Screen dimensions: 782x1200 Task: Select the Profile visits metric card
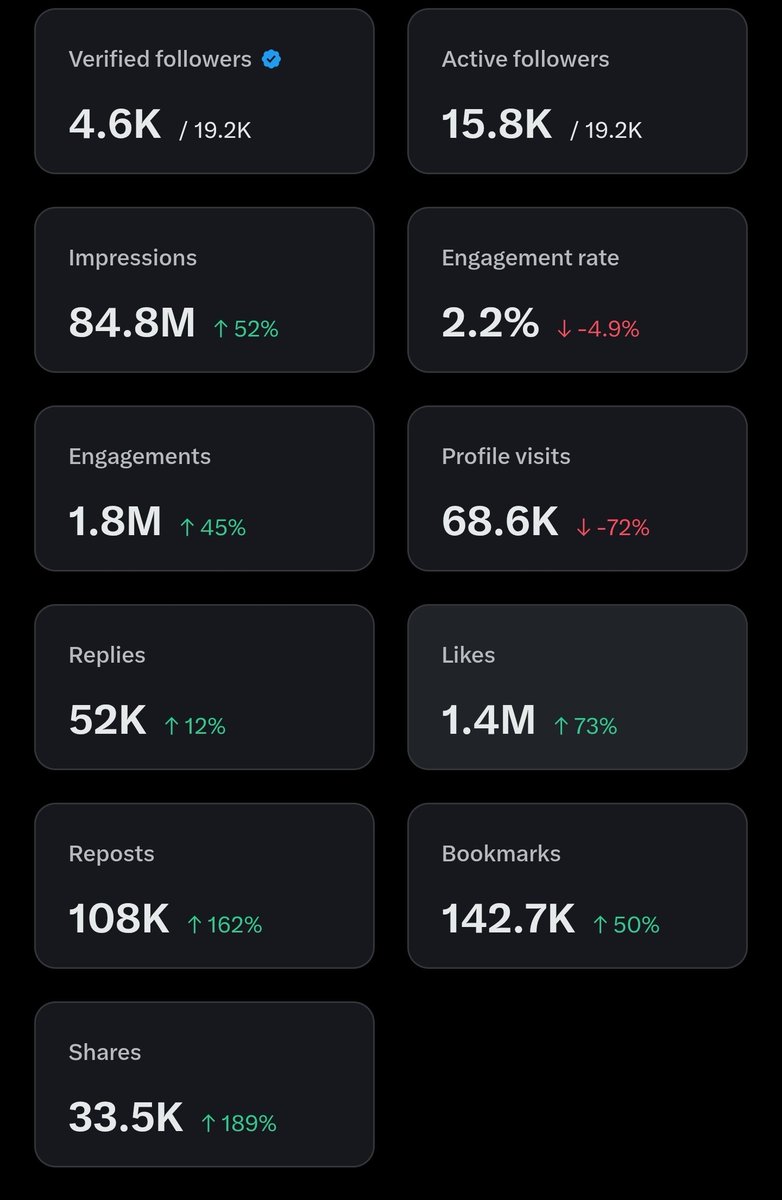pos(577,488)
